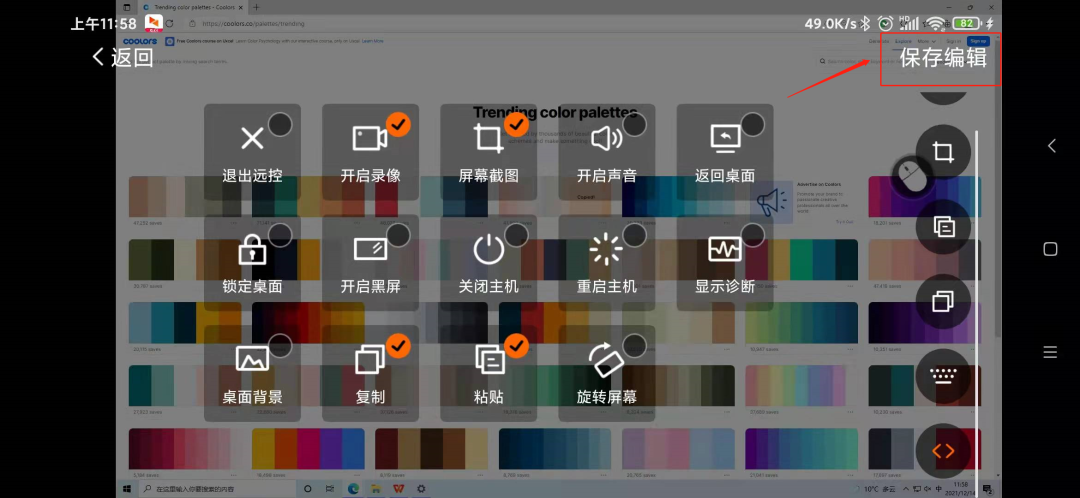
Task: Tap the floating paste round button
Action: click(943, 227)
